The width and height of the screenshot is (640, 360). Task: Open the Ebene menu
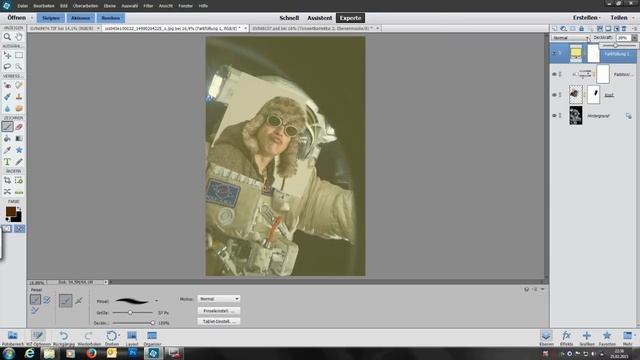click(109, 6)
